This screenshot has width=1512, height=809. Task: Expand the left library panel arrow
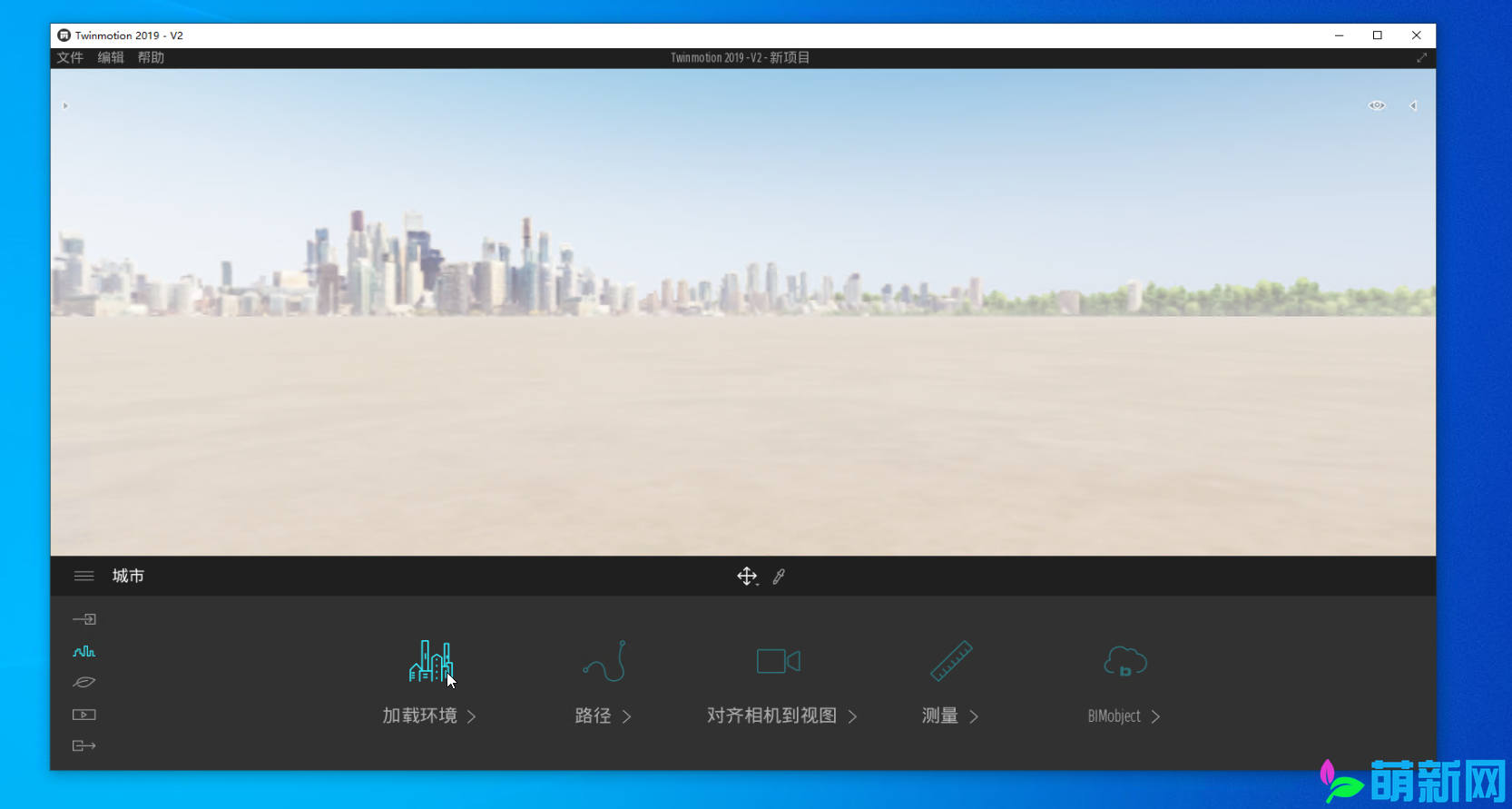pos(65,105)
